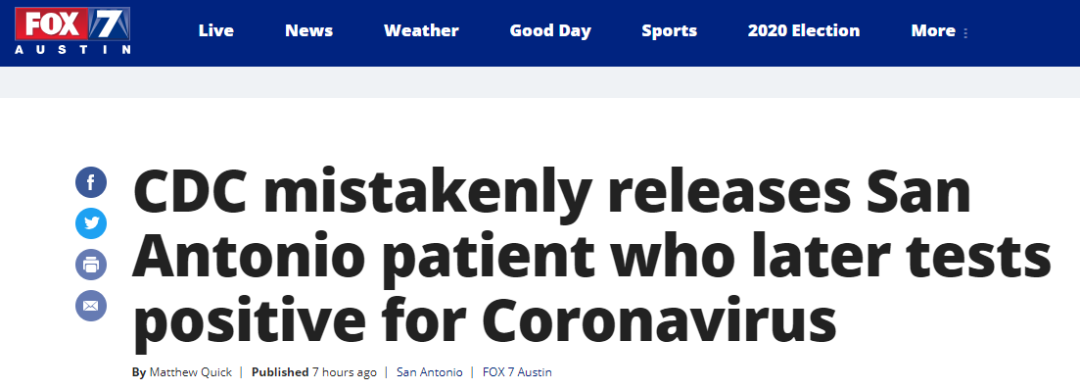Click the printer icon to print article
Image resolution: width=1080 pixels, height=390 pixels.
[91, 264]
